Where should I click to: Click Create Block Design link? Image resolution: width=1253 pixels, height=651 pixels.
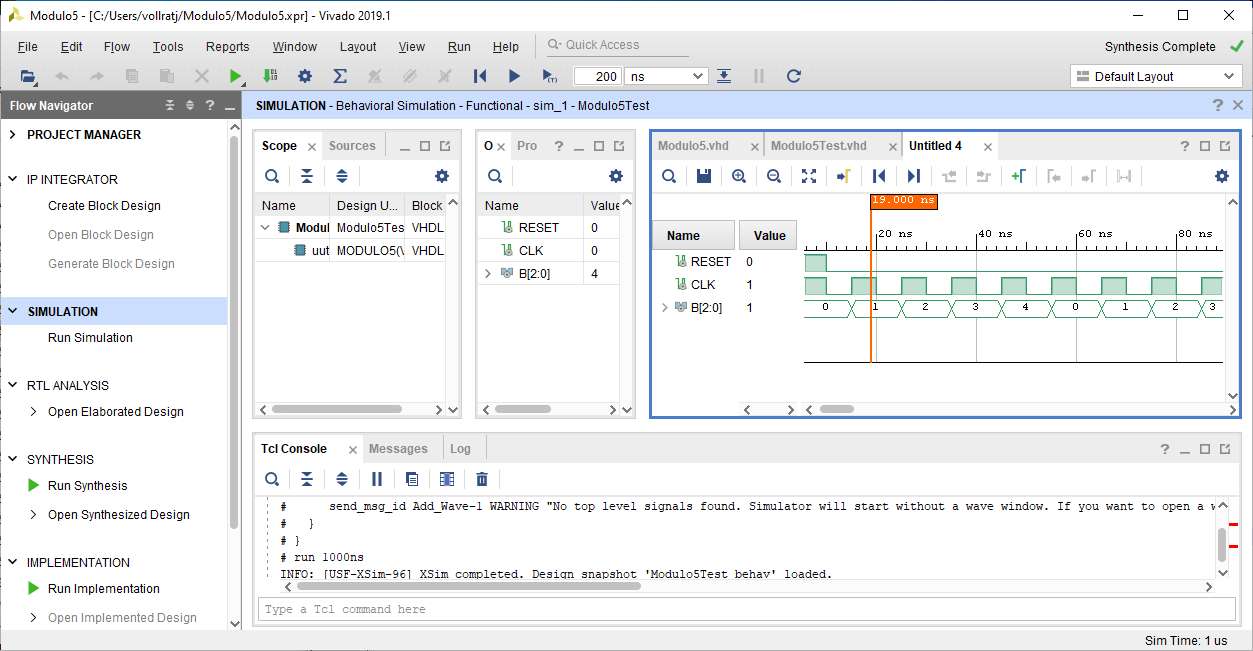(x=104, y=206)
